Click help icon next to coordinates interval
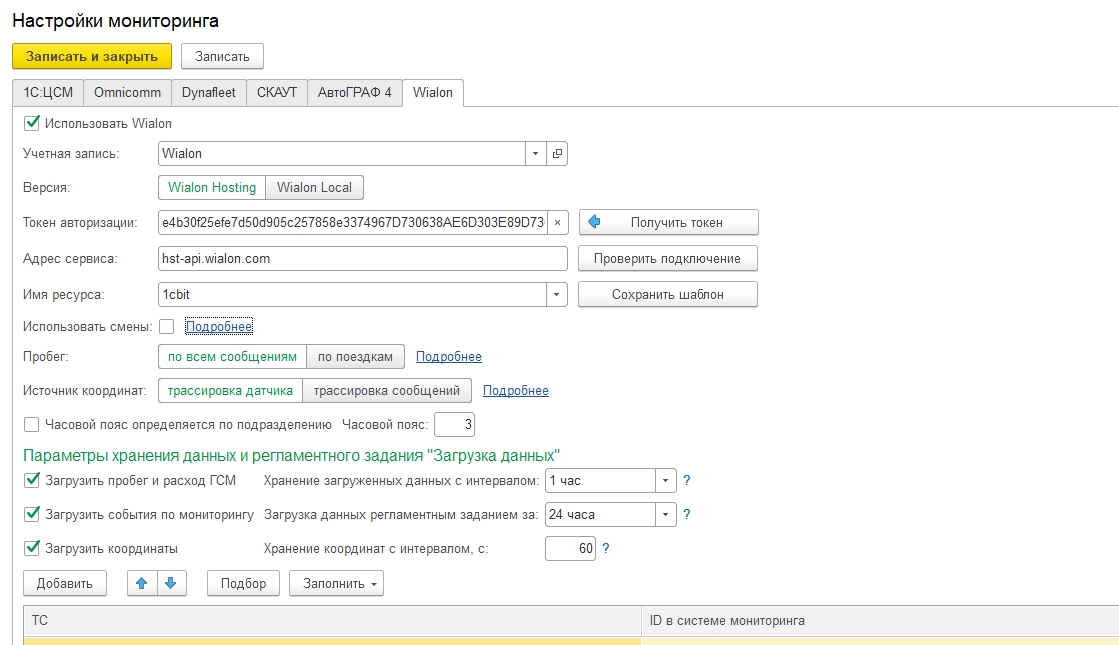 [606, 549]
